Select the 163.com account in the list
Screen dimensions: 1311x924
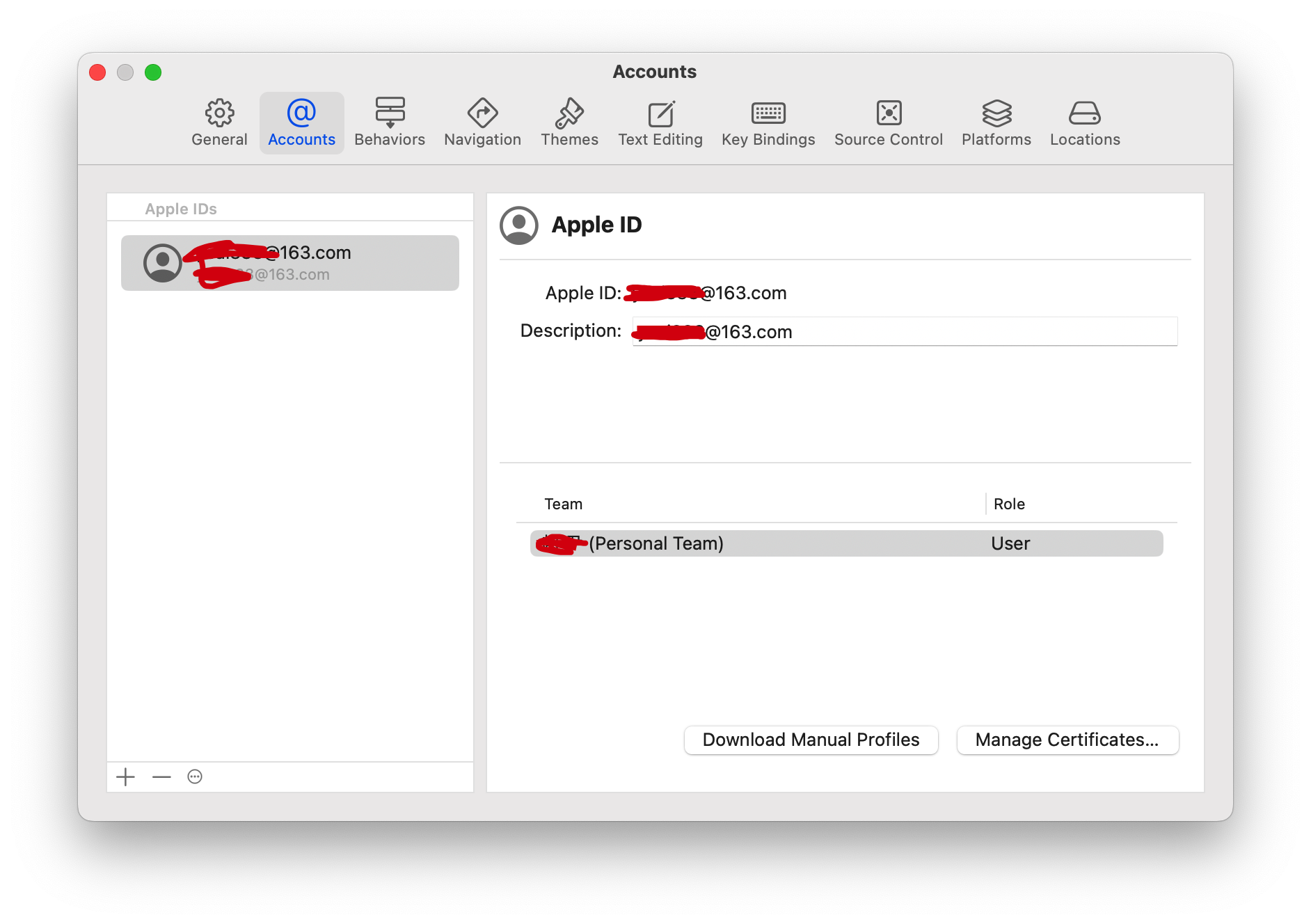(290, 263)
